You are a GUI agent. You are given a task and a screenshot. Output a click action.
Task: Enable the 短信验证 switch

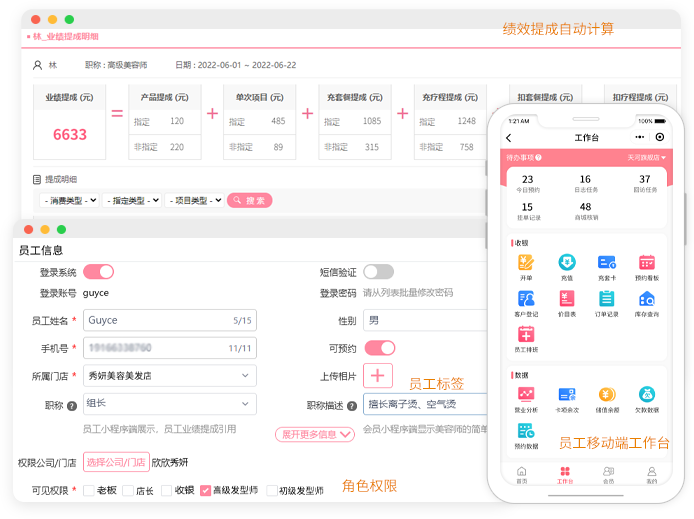click(x=378, y=272)
